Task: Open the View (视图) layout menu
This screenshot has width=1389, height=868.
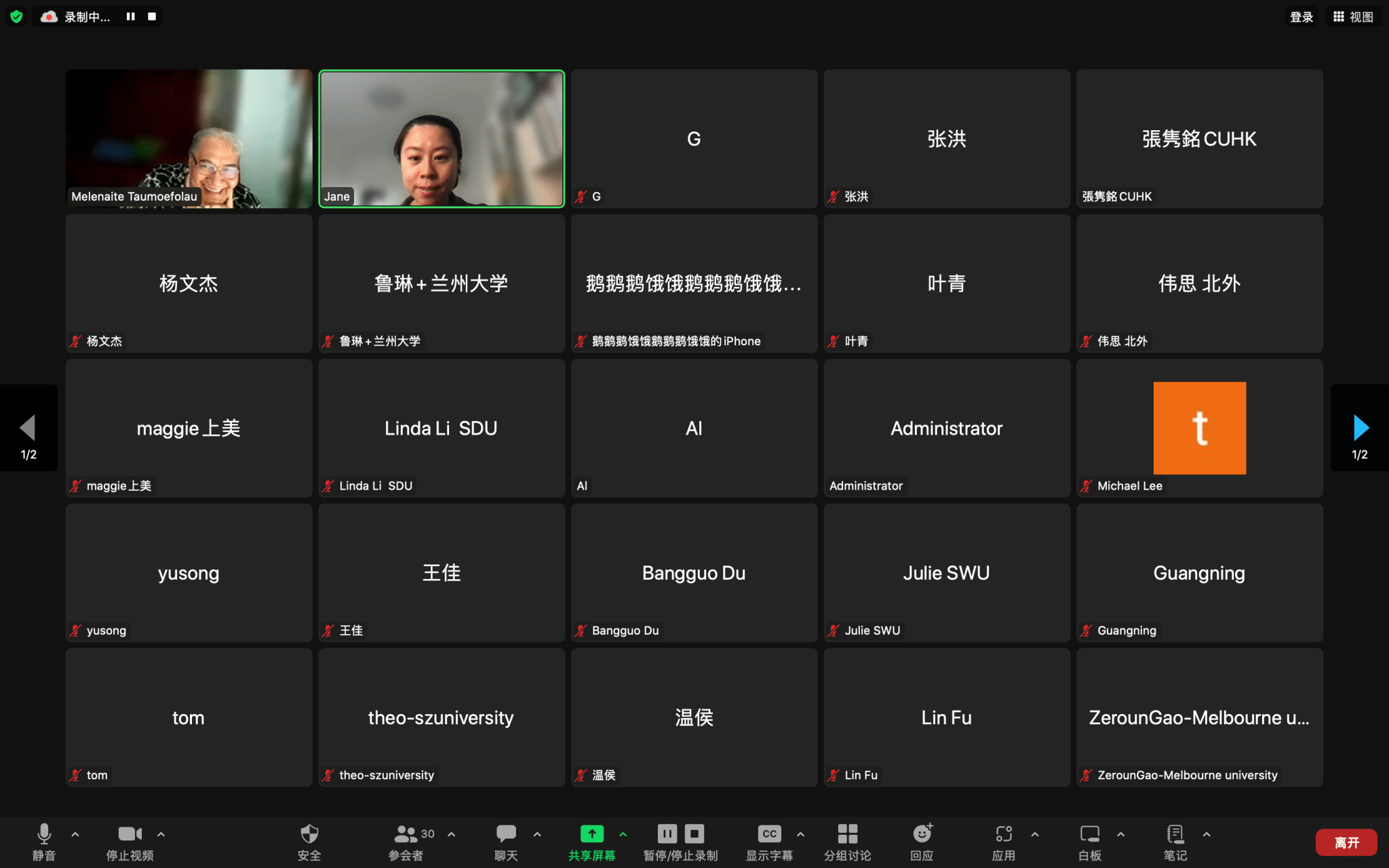Action: point(1353,17)
